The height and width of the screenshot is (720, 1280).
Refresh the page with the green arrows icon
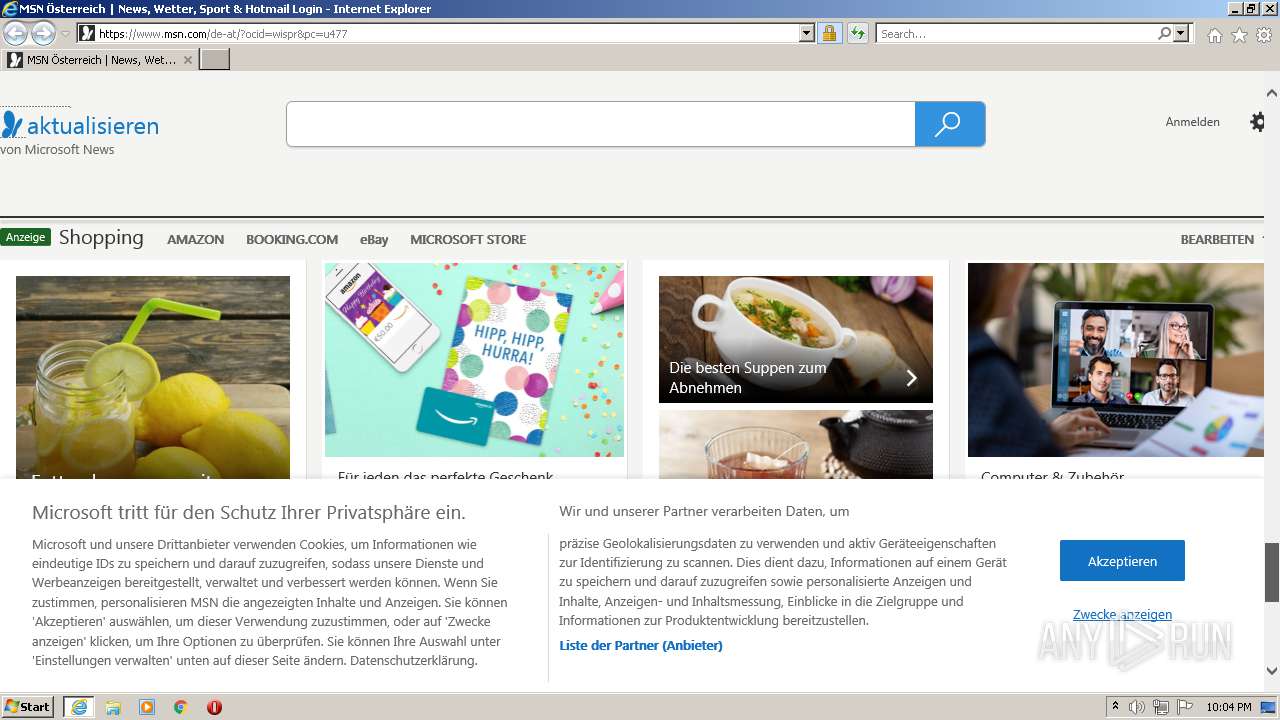(x=858, y=34)
